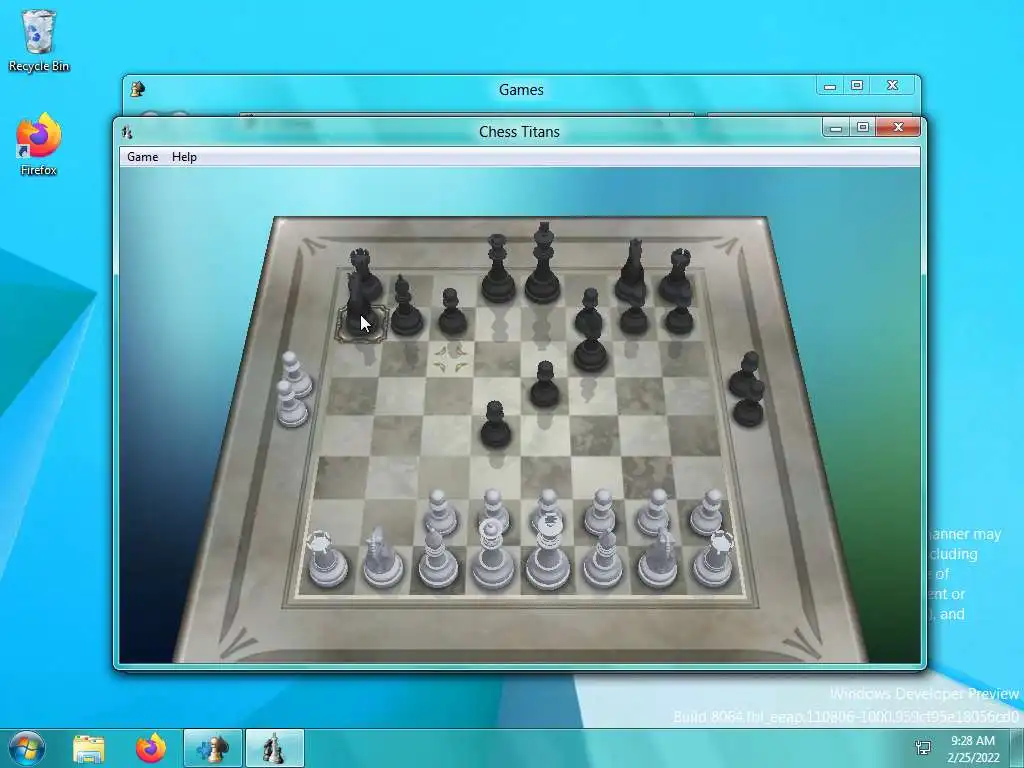Switch to Games Explorer on the taskbar
This screenshot has height=768, width=1024.
213,748
